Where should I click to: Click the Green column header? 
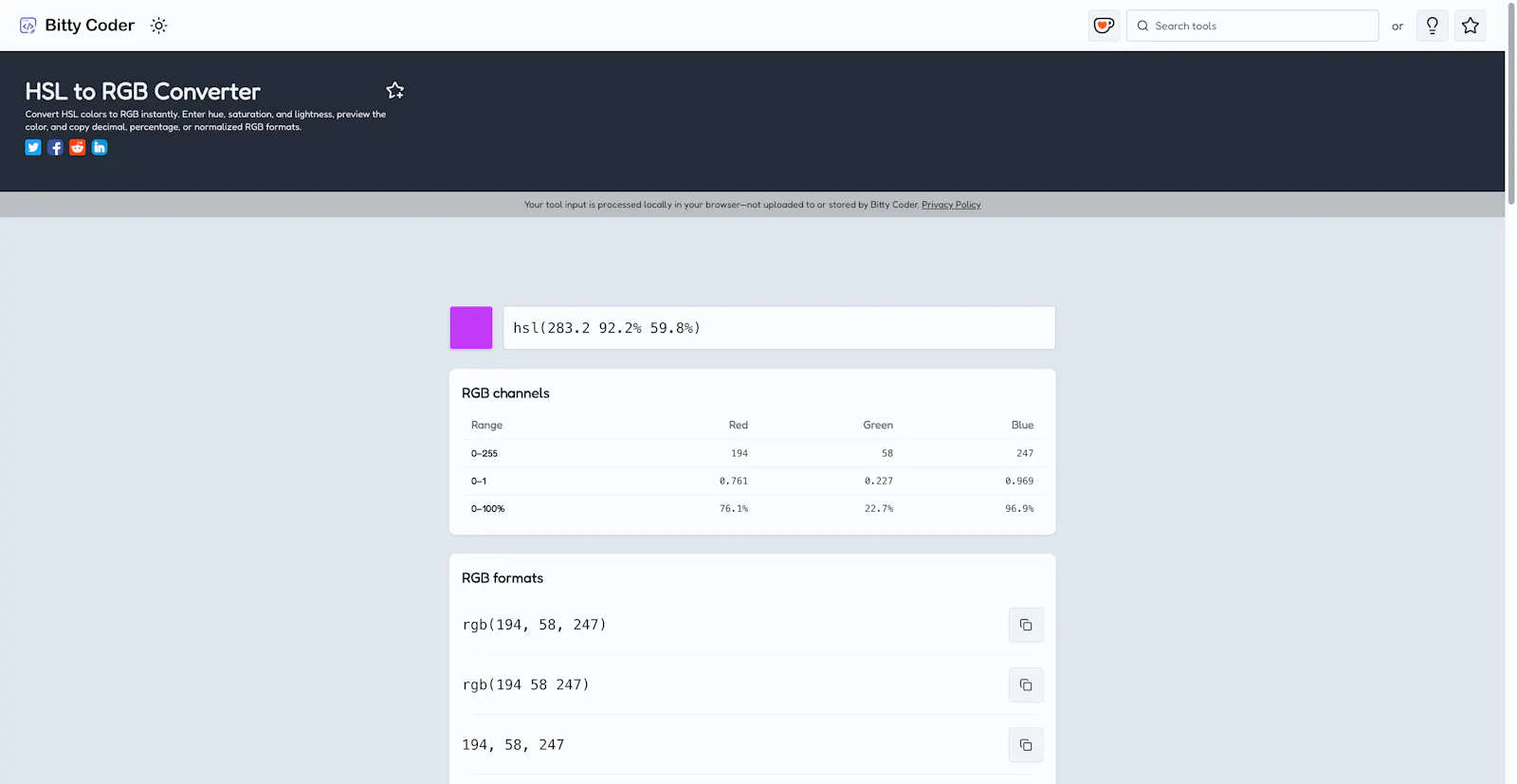pos(878,425)
